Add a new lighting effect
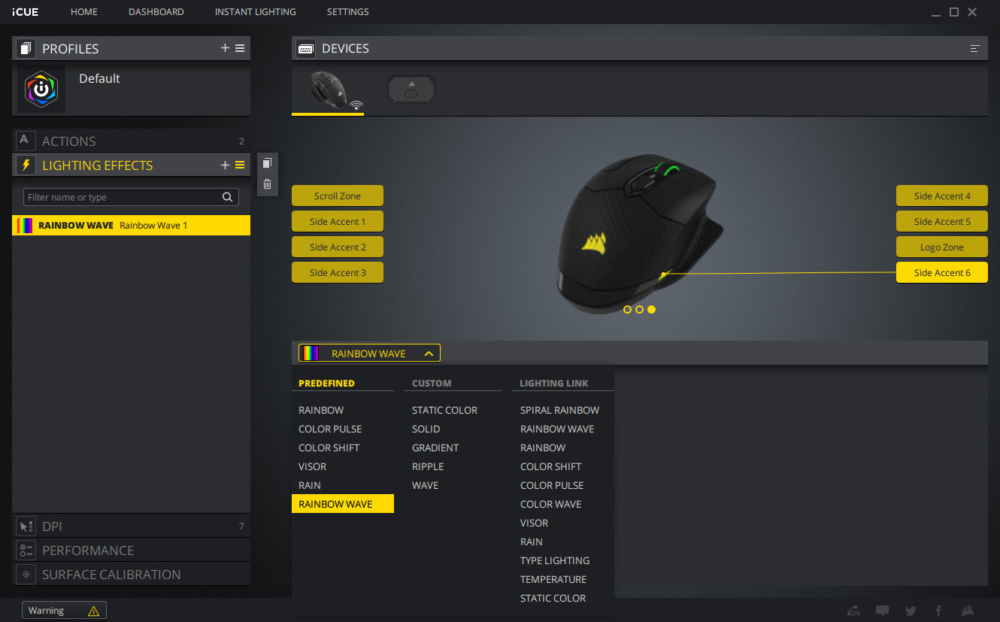The height and width of the screenshot is (622, 1000). pos(224,165)
